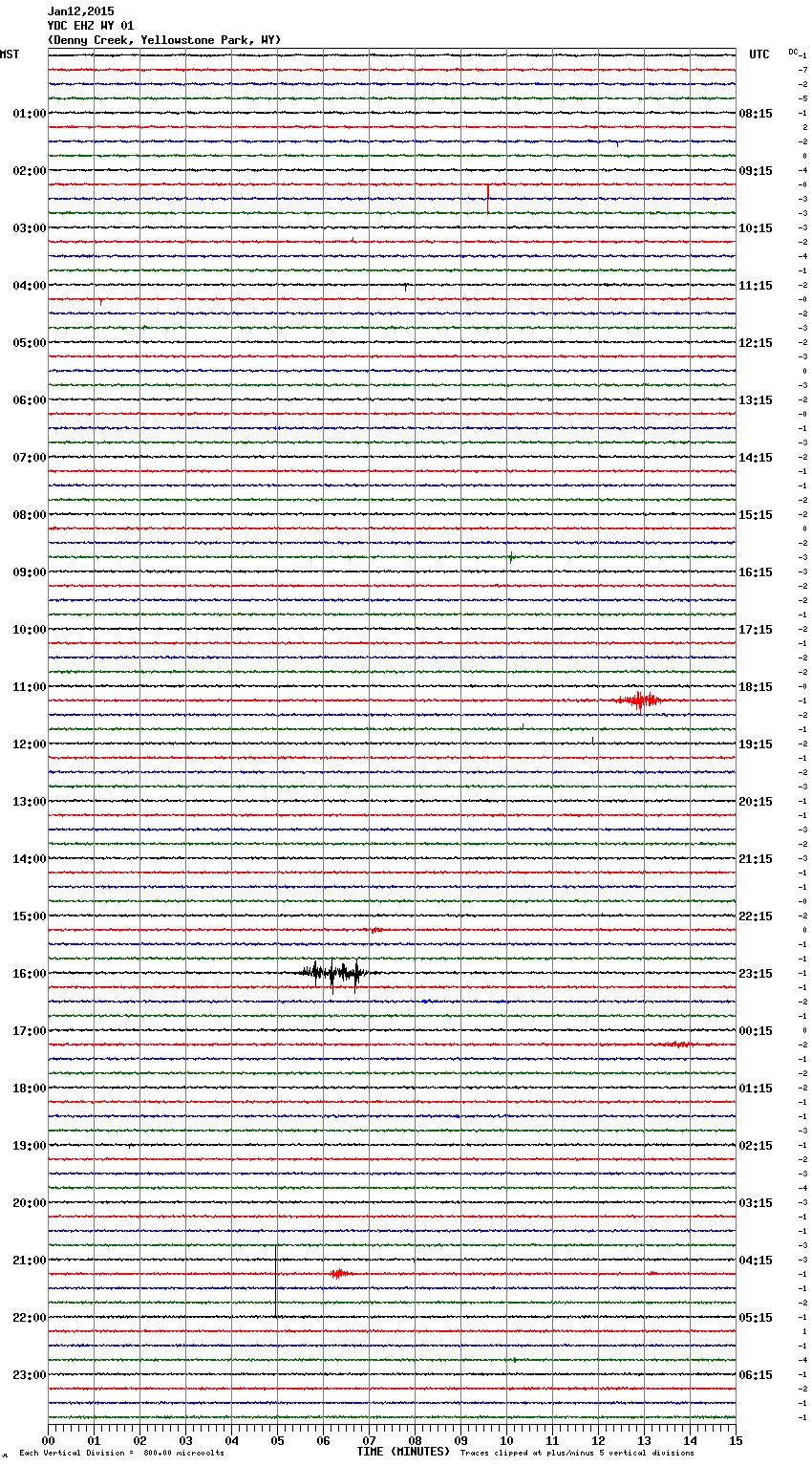Click minute 00 on the time axis
Viewport: 812px width, 1466px height.
pos(48,1440)
